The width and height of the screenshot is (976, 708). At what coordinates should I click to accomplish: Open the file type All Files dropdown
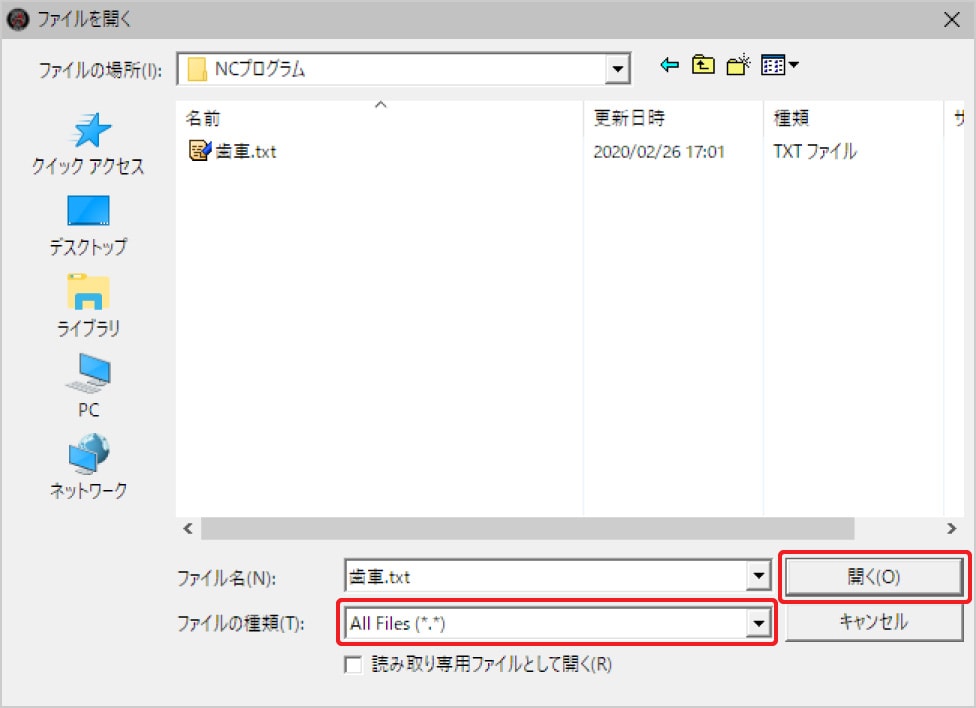click(759, 624)
